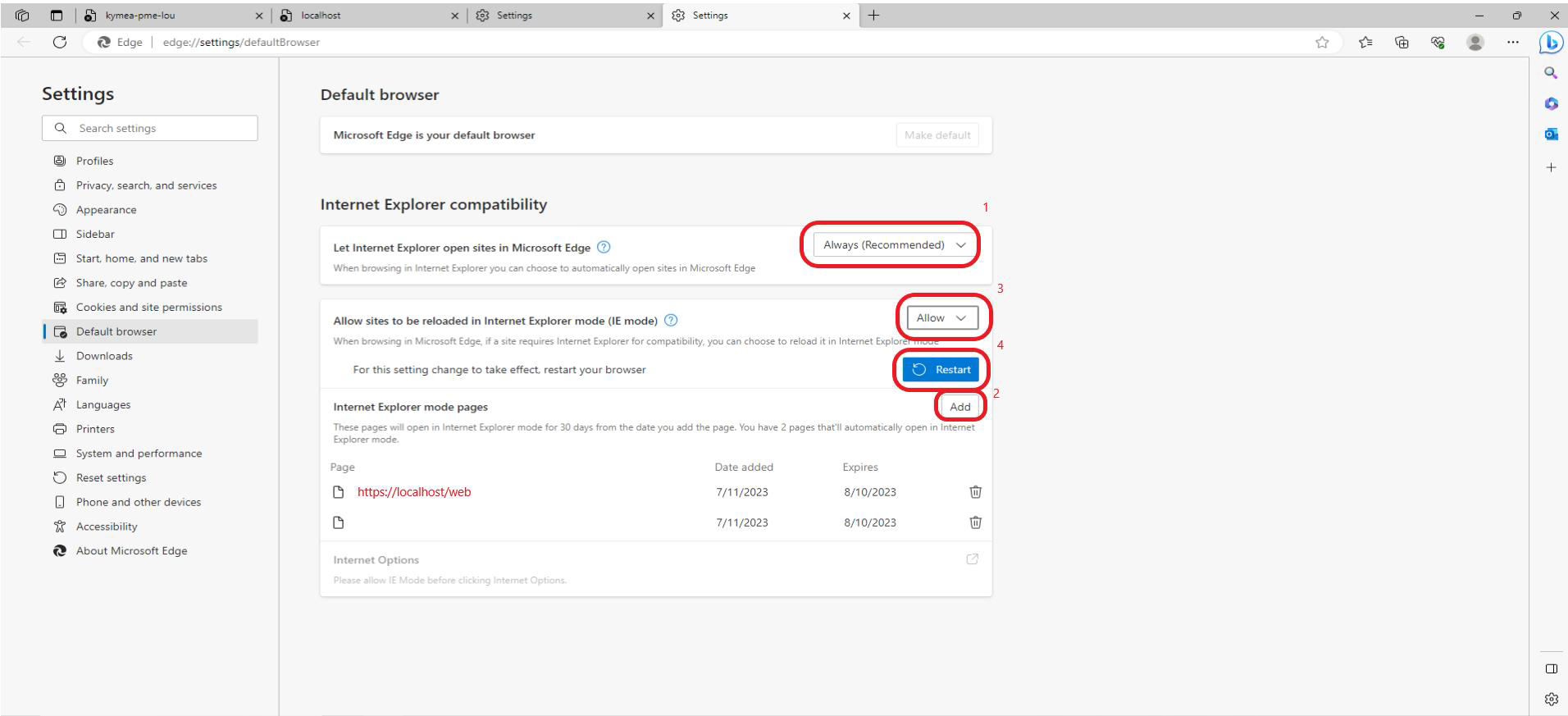Open the tab actions menu icon
The image size is (1568, 716).
(x=57, y=15)
